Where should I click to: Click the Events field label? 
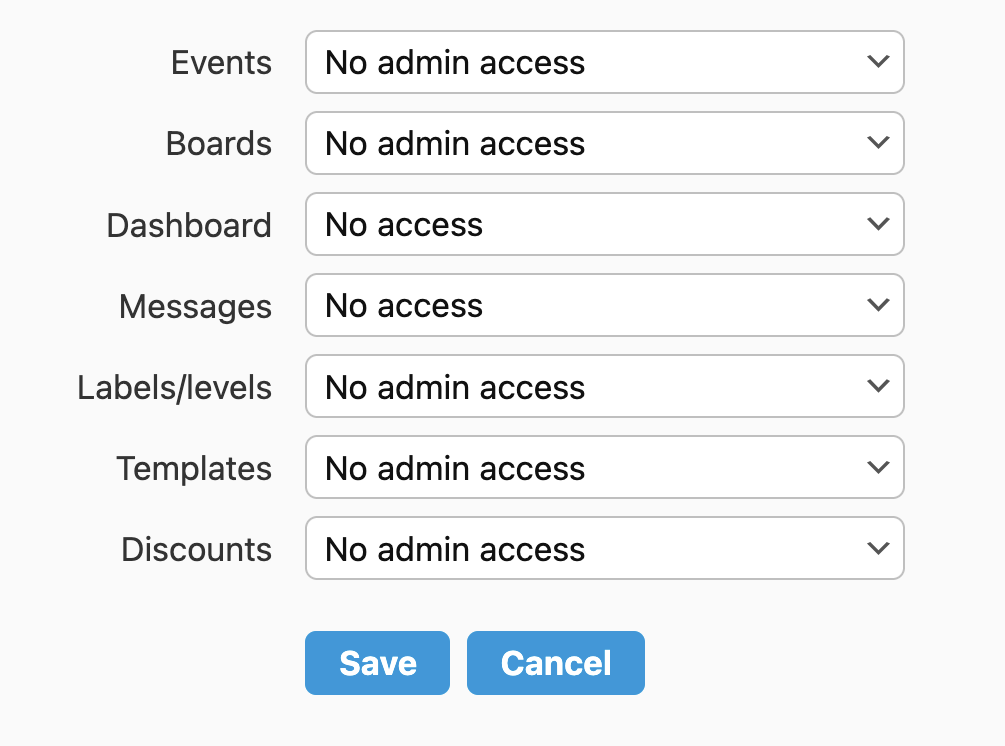[221, 63]
